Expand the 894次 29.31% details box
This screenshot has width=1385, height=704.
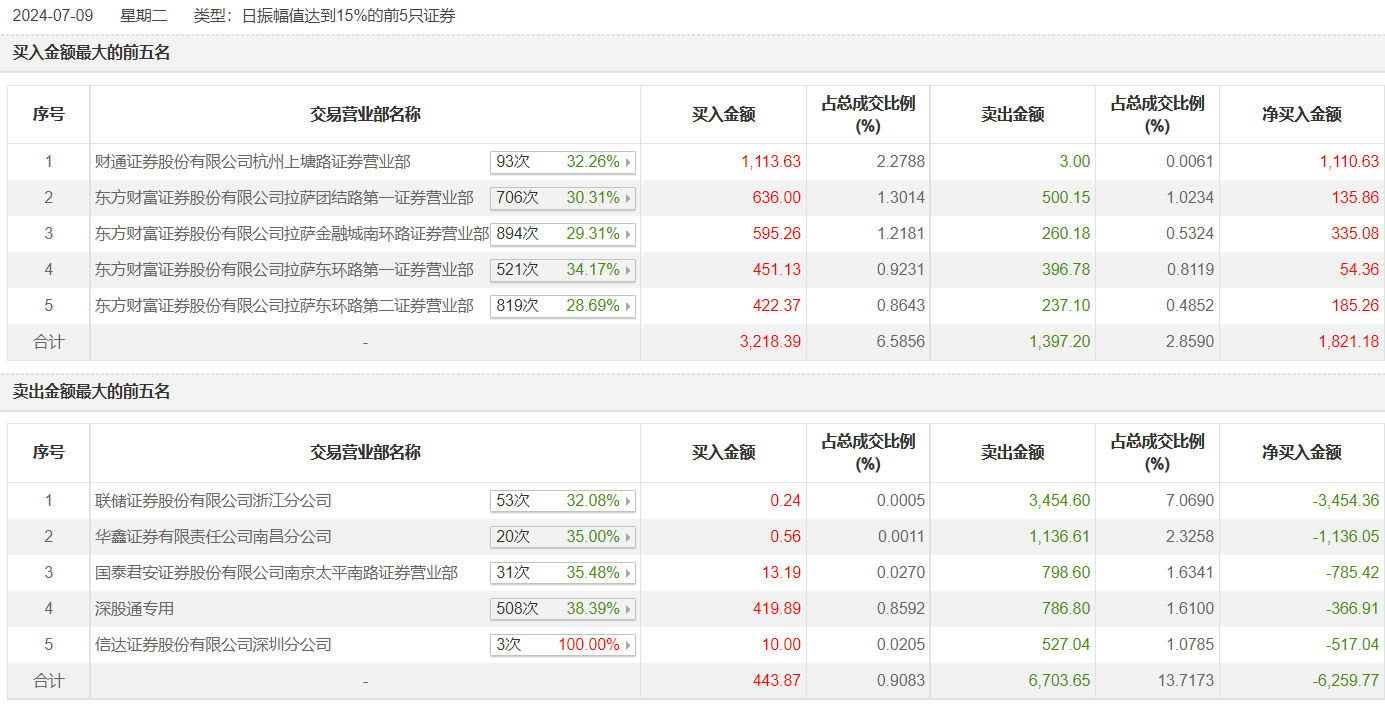tap(563, 234)
